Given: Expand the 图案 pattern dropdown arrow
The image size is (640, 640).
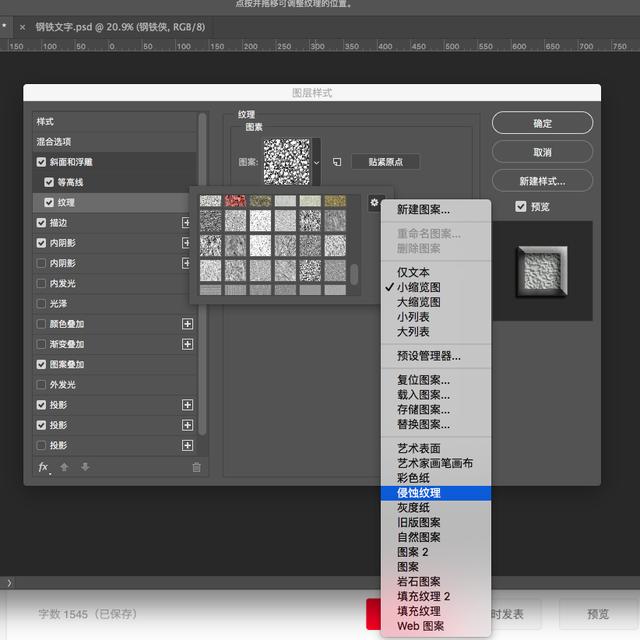Looking at the screenshot, I should coord(316,162).
